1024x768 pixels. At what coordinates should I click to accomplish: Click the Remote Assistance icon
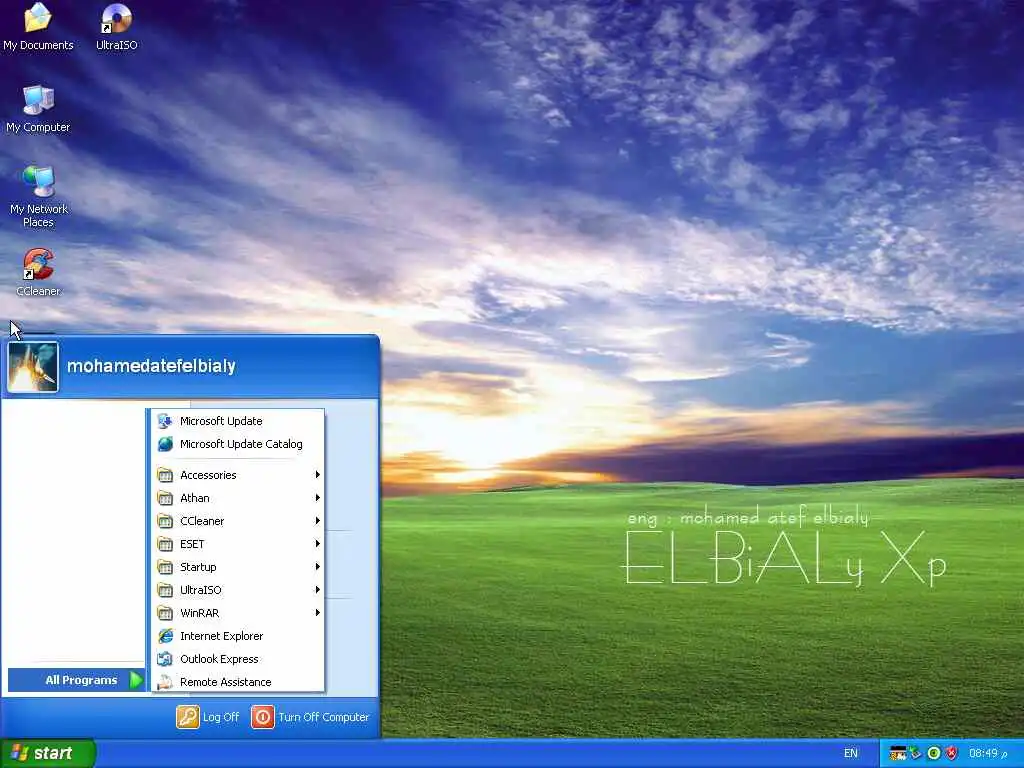point(165,681)
